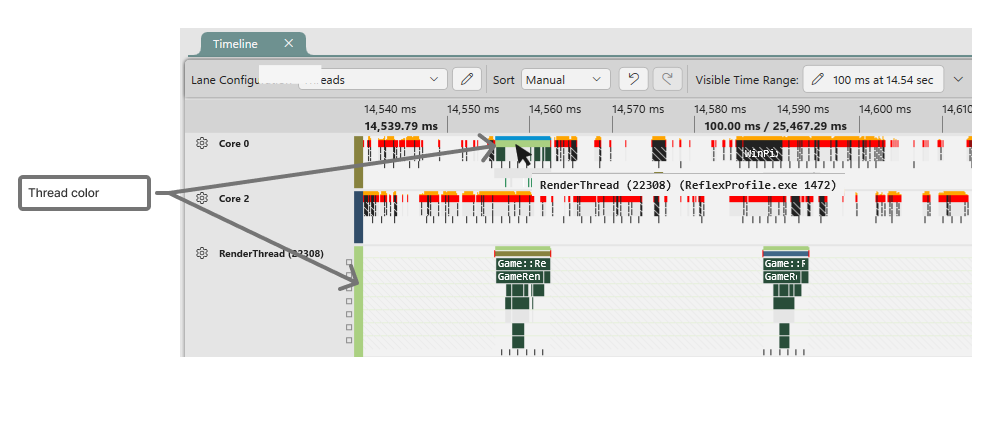1004x426 pixels.
Task: Select the RenderThread (22308) lane label
Action: pos(271,254)
